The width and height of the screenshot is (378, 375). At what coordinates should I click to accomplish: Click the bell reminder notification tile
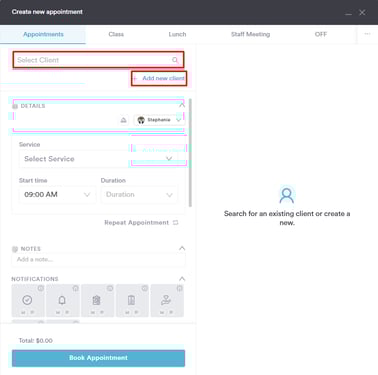(62, 300)
